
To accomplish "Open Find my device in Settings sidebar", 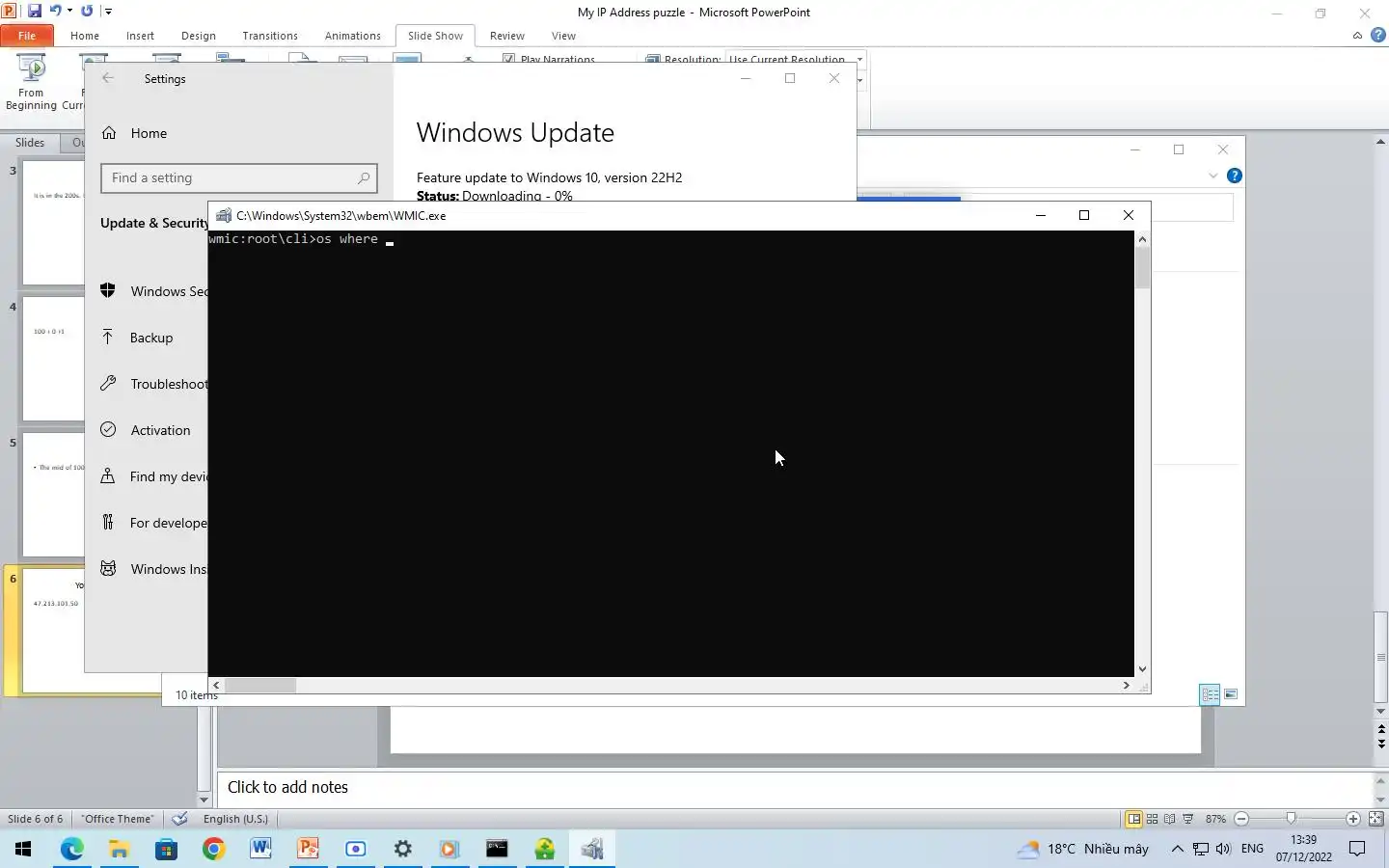I will point(154,476).
